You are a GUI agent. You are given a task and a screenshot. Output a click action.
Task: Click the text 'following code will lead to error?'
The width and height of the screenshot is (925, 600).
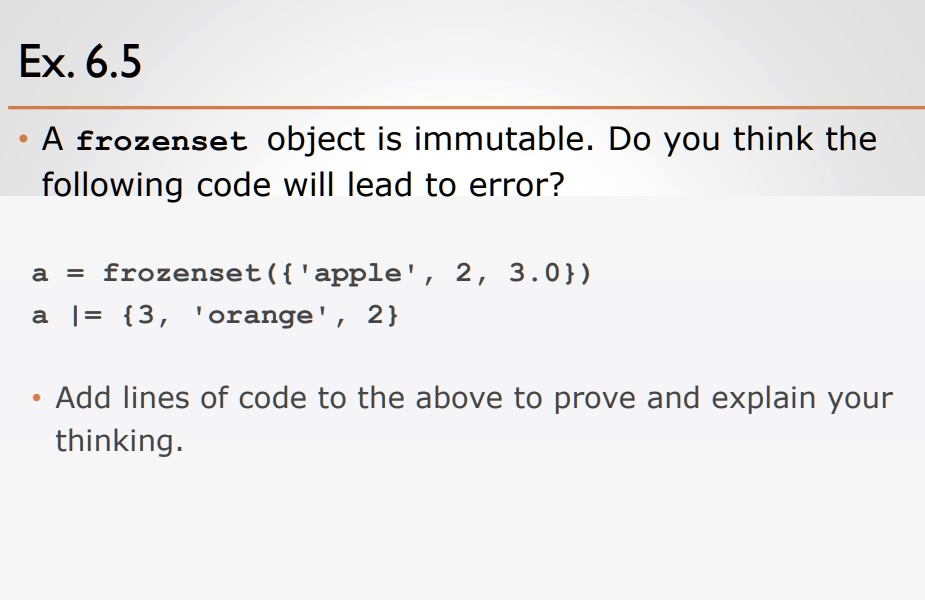[x=303, y=185]
